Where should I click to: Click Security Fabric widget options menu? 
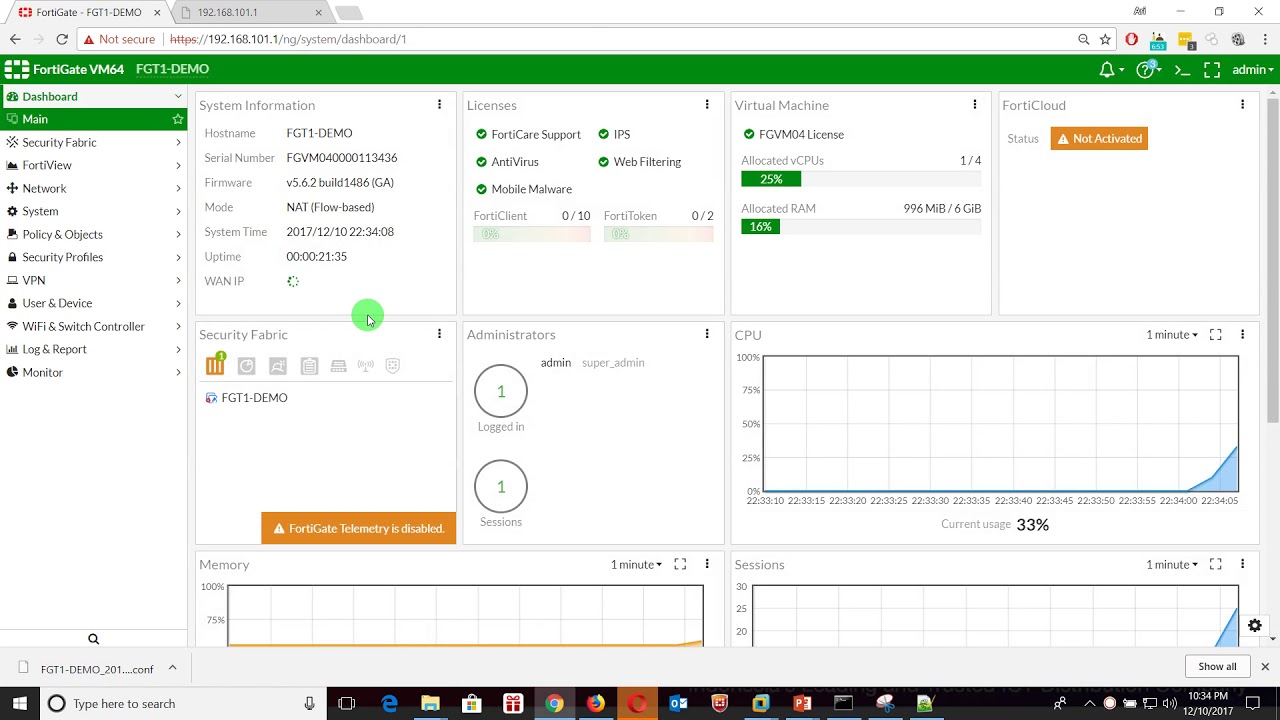click(x=439, y=334)
